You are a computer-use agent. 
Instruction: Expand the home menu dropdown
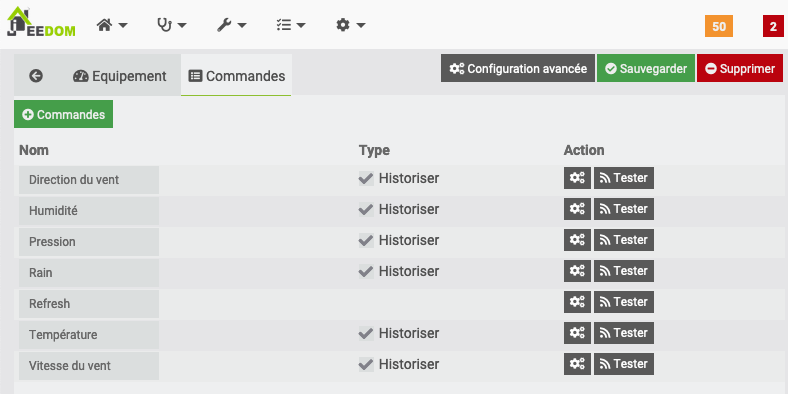click(x=112, y=25)
